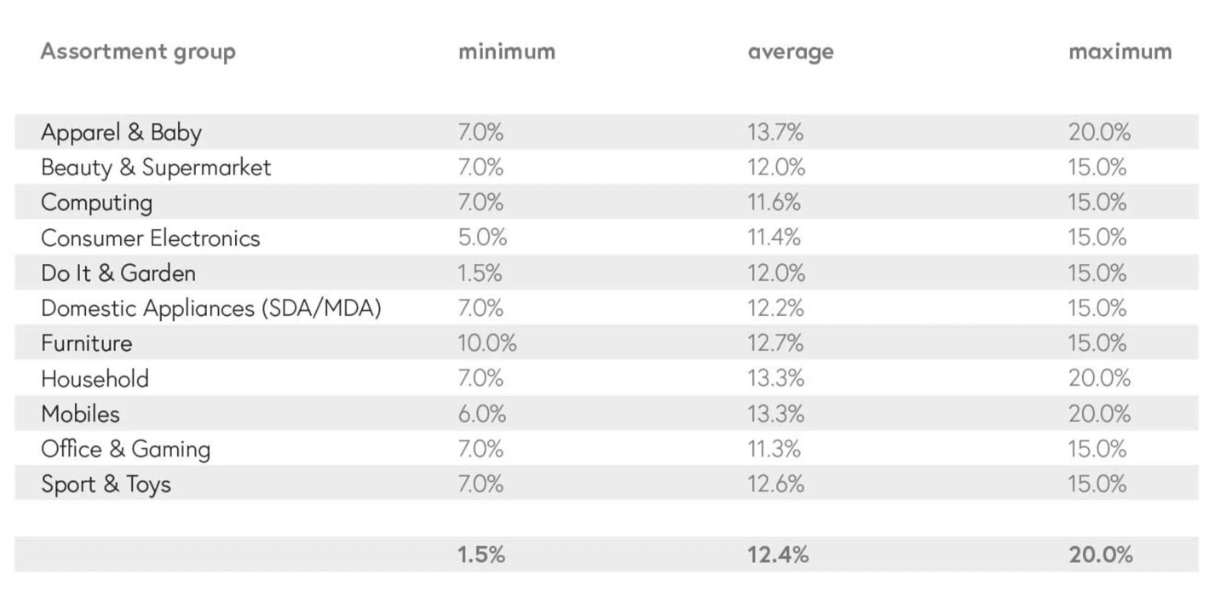Select the overall average total 12.4%
The height and width of the screenshot is (599, 1208).
click(x=777, y=556)
